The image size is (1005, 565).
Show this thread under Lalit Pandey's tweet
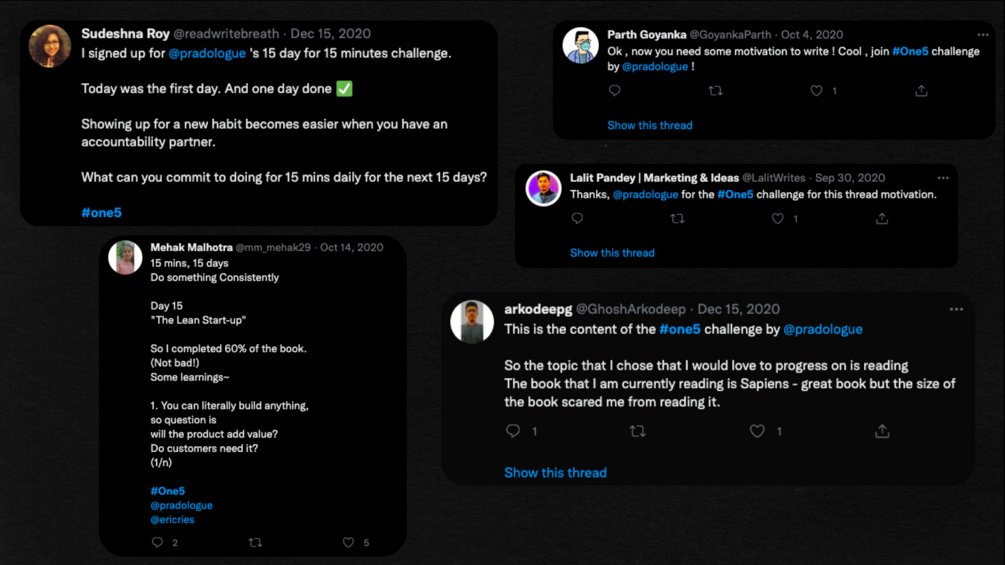pos(612,253)
